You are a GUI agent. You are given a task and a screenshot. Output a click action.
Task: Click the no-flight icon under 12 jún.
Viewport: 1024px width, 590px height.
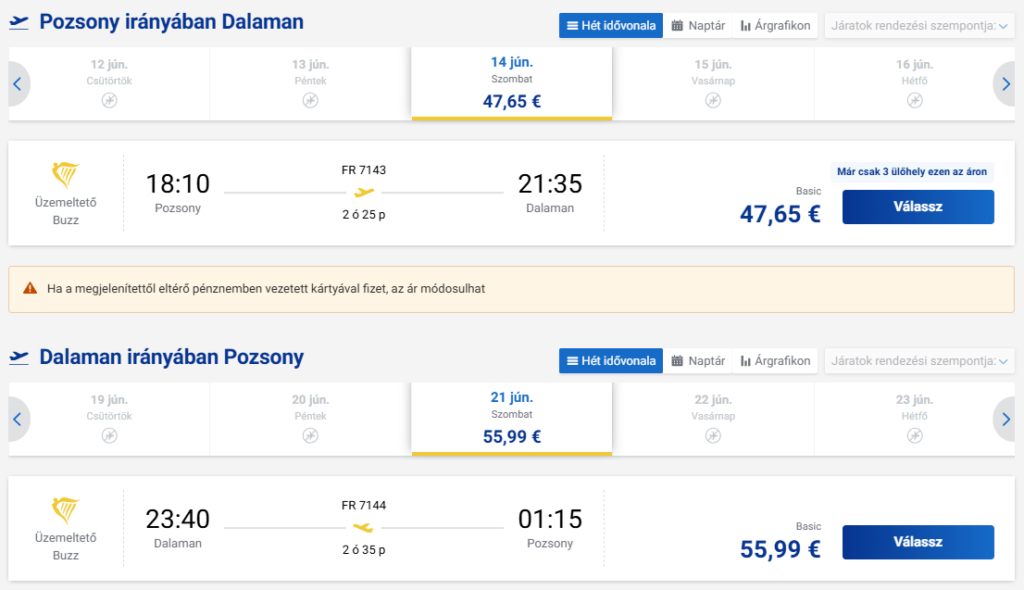click(109, 101)
